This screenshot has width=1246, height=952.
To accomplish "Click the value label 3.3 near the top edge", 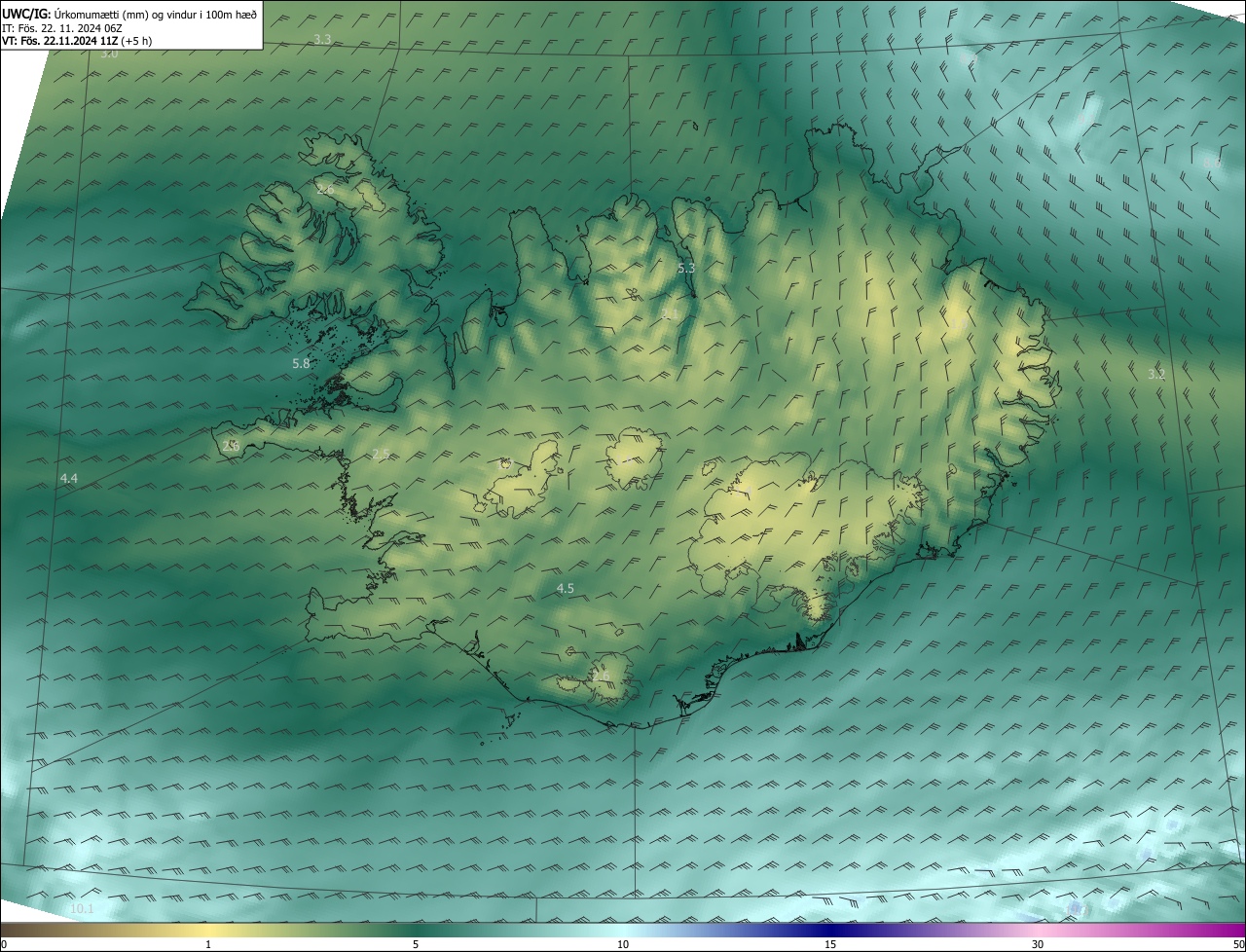I will click(x=323, y=39).
